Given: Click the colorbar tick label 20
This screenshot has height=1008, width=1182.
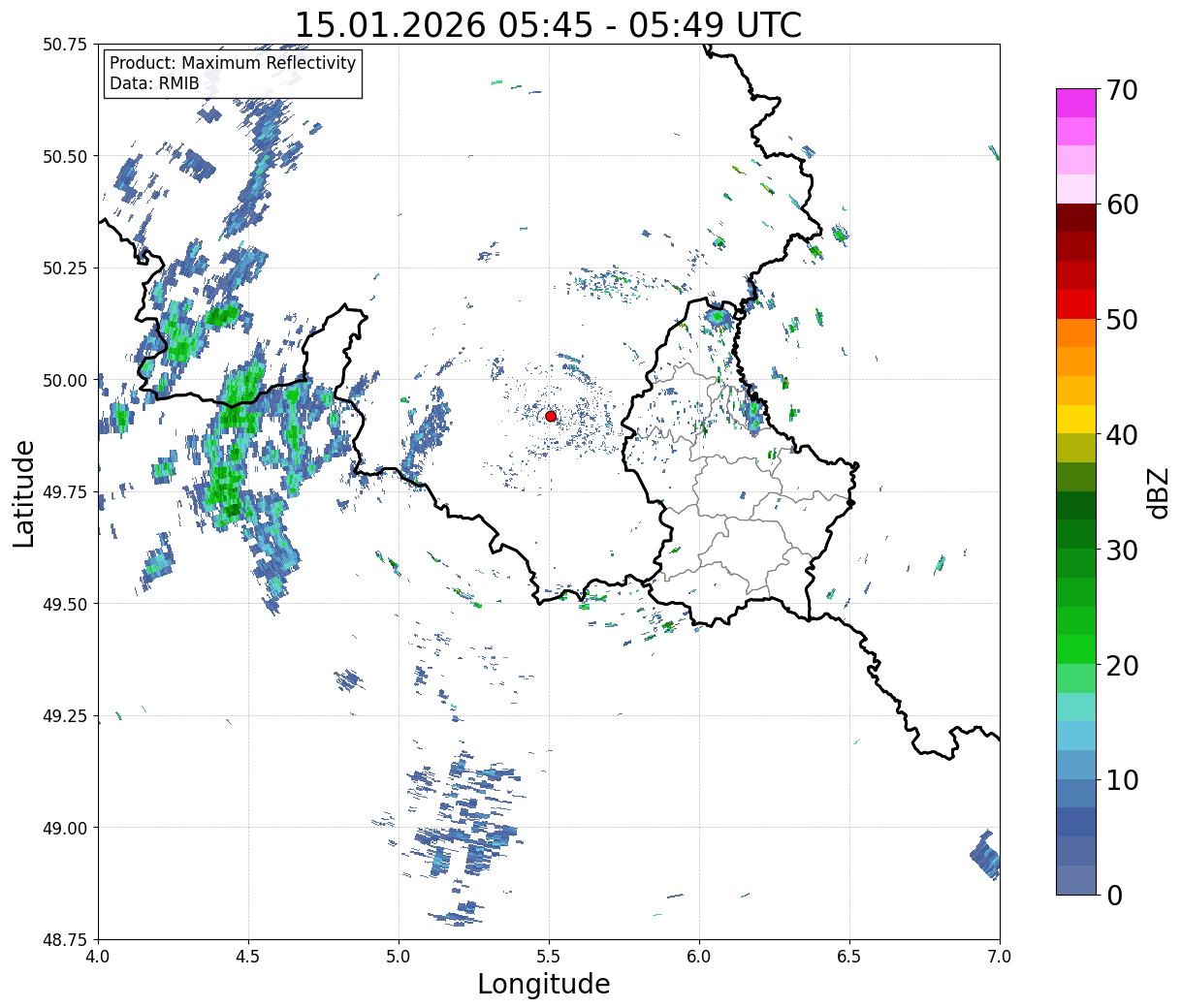Looking at the screenshot, I should 1122,666.
